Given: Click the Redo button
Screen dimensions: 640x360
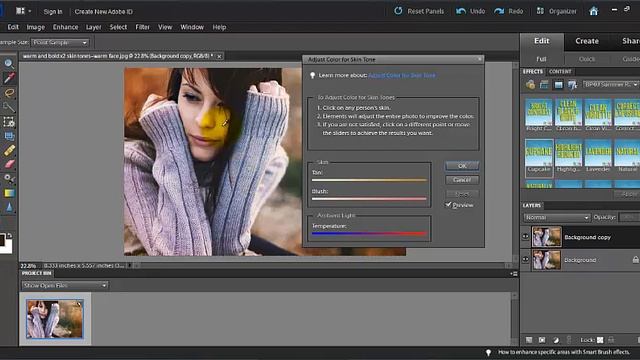Looking at the screenshot, I should coord(508,11).
